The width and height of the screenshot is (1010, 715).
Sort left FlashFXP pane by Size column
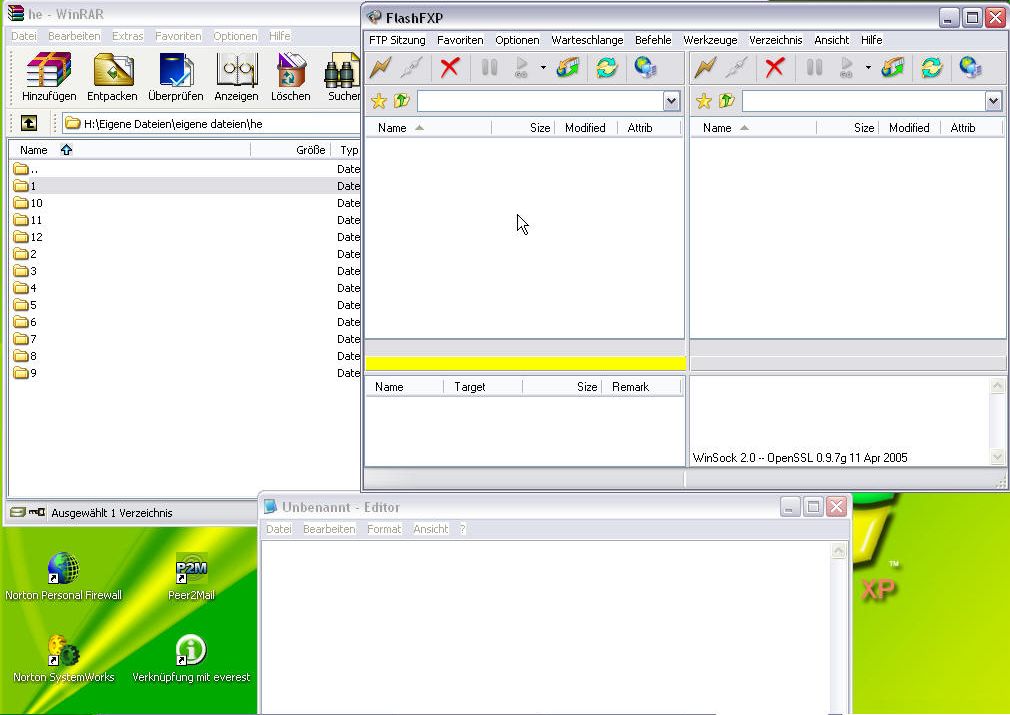[524, 128]
